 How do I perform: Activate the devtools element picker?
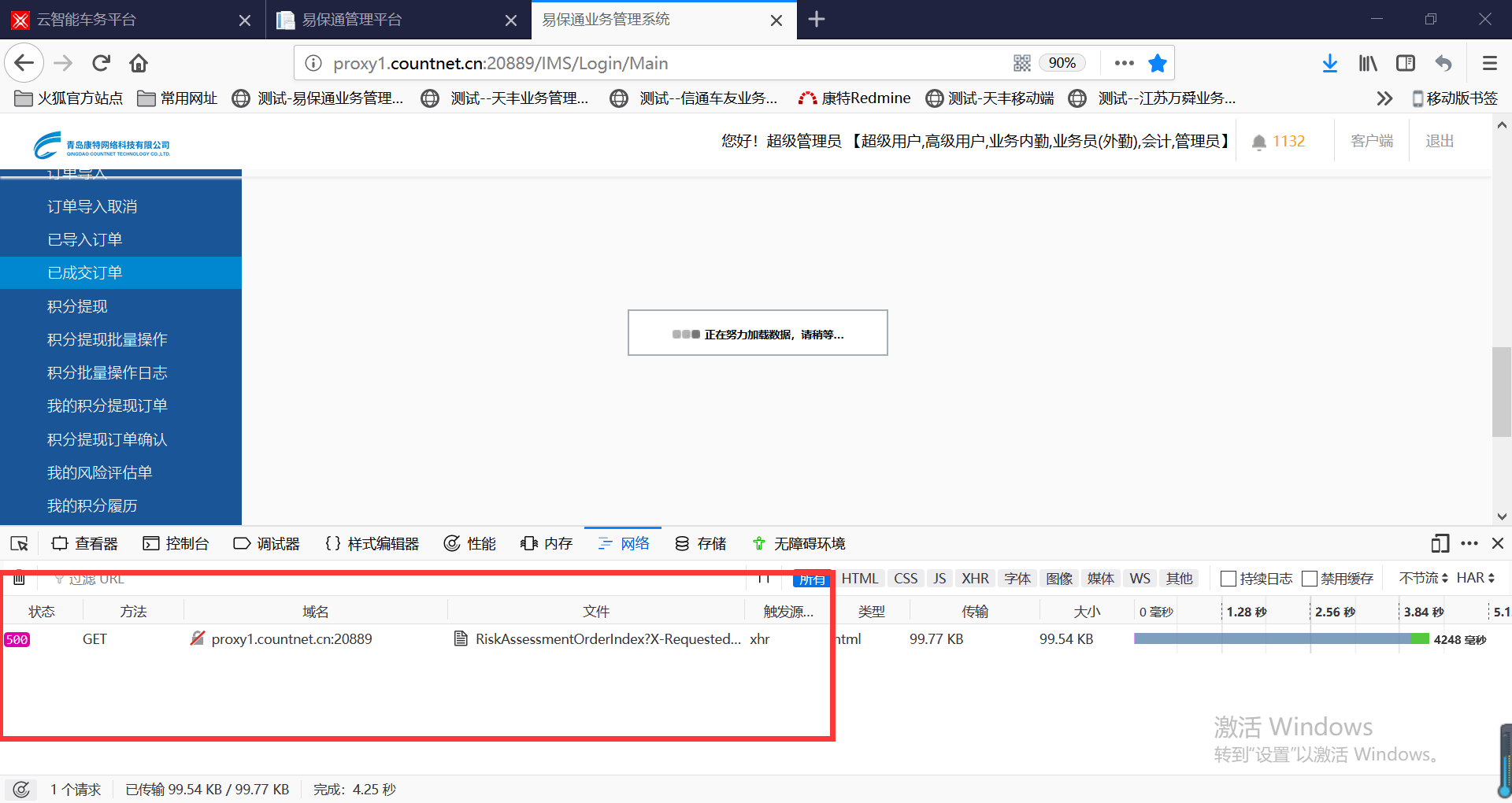tap(19, 544)
